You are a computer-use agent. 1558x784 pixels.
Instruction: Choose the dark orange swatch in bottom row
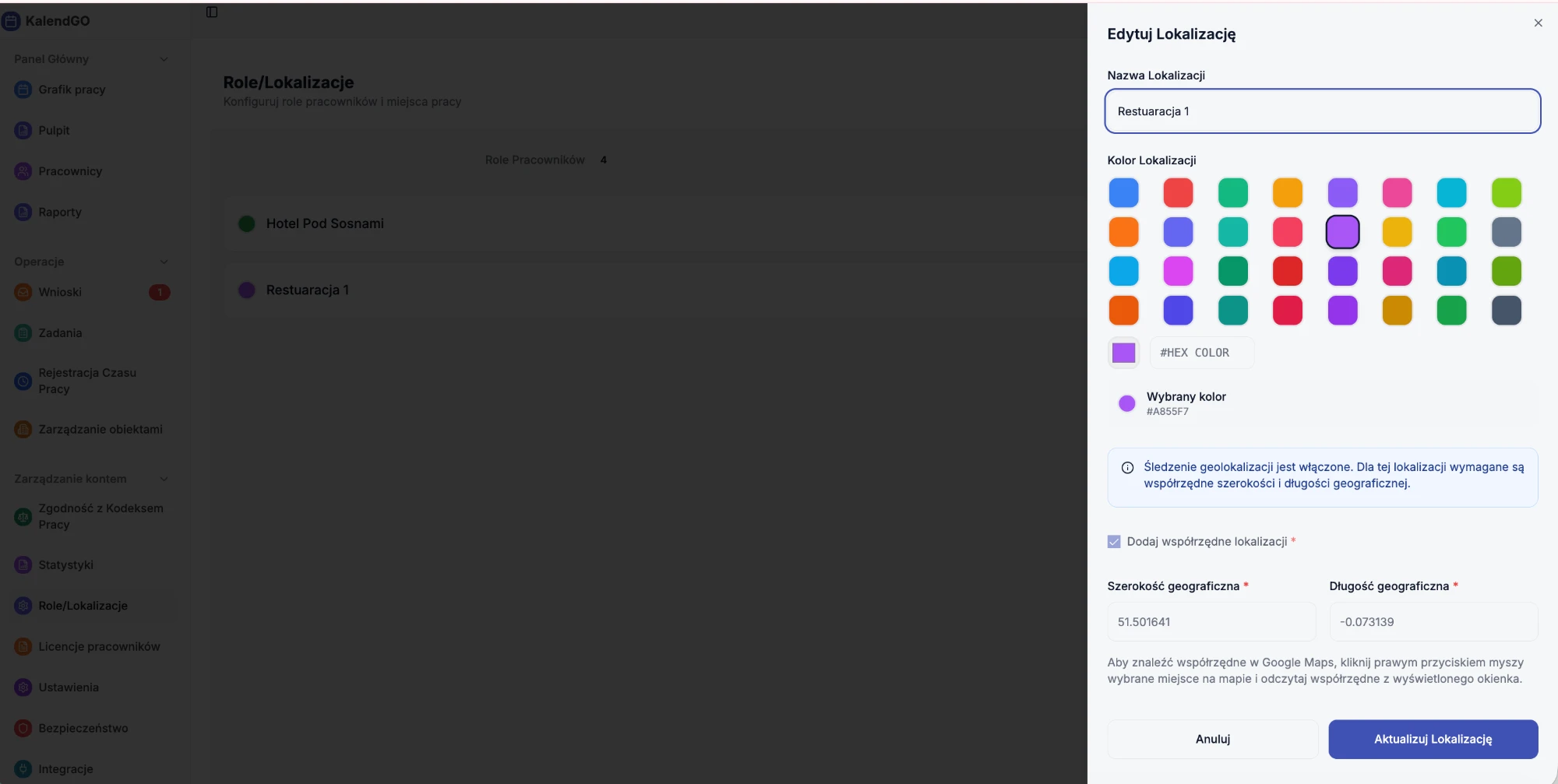pos(1123,311)
